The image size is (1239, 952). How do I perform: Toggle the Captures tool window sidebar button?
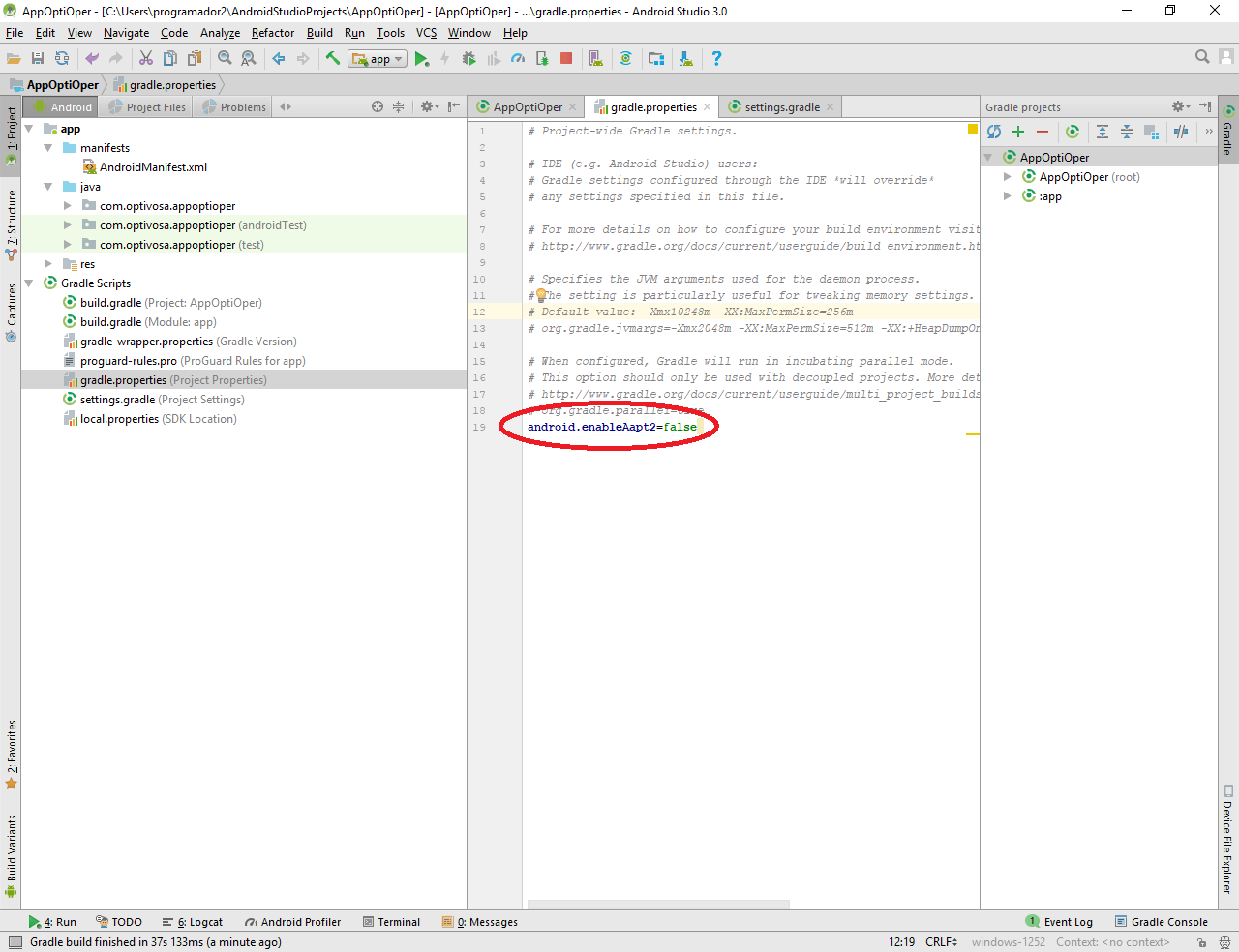pos(12,312)
